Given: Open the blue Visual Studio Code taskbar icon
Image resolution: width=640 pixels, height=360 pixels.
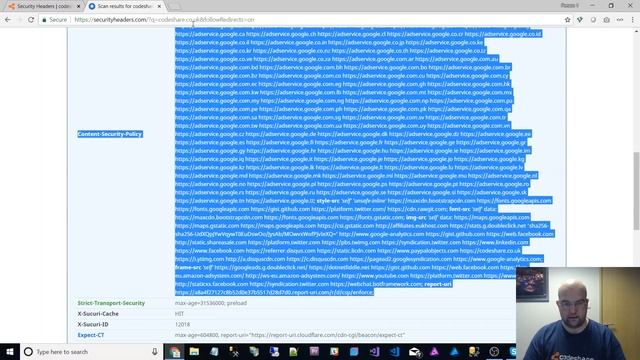Looking at the screenshot, I should point(394,351).
